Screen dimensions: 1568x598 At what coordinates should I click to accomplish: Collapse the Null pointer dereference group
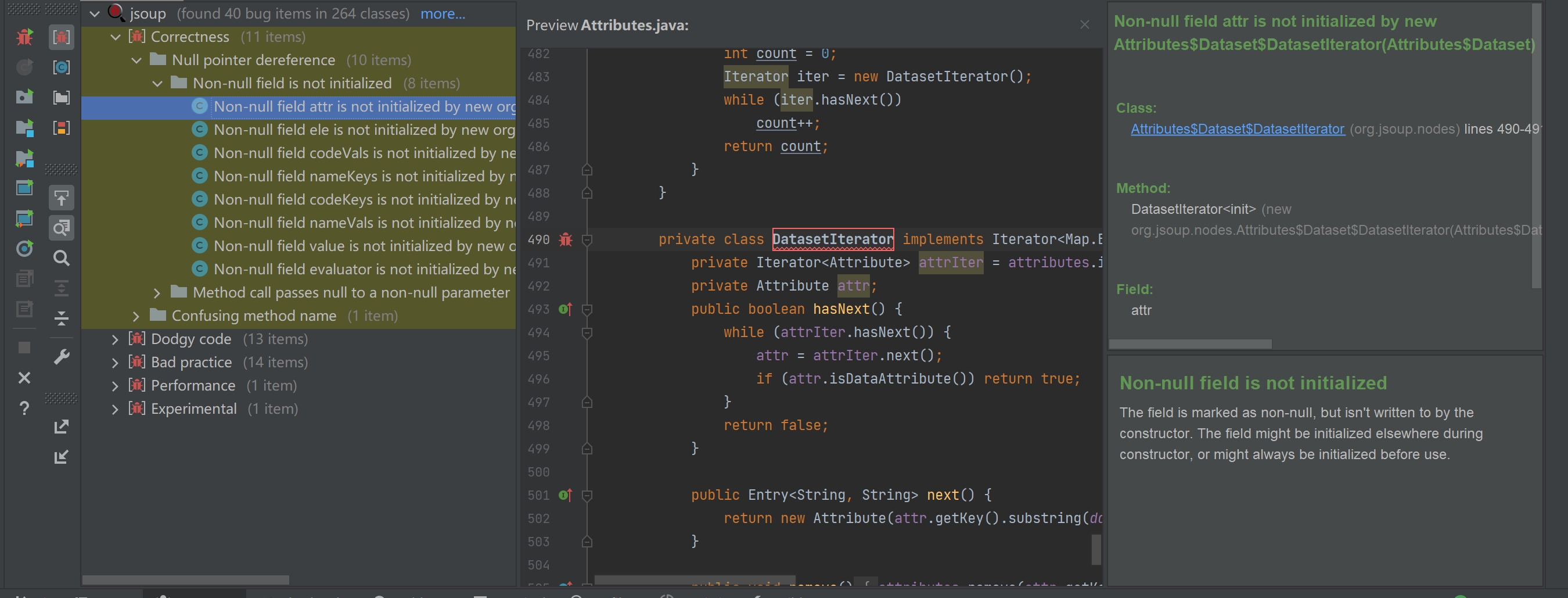(137, 60)
